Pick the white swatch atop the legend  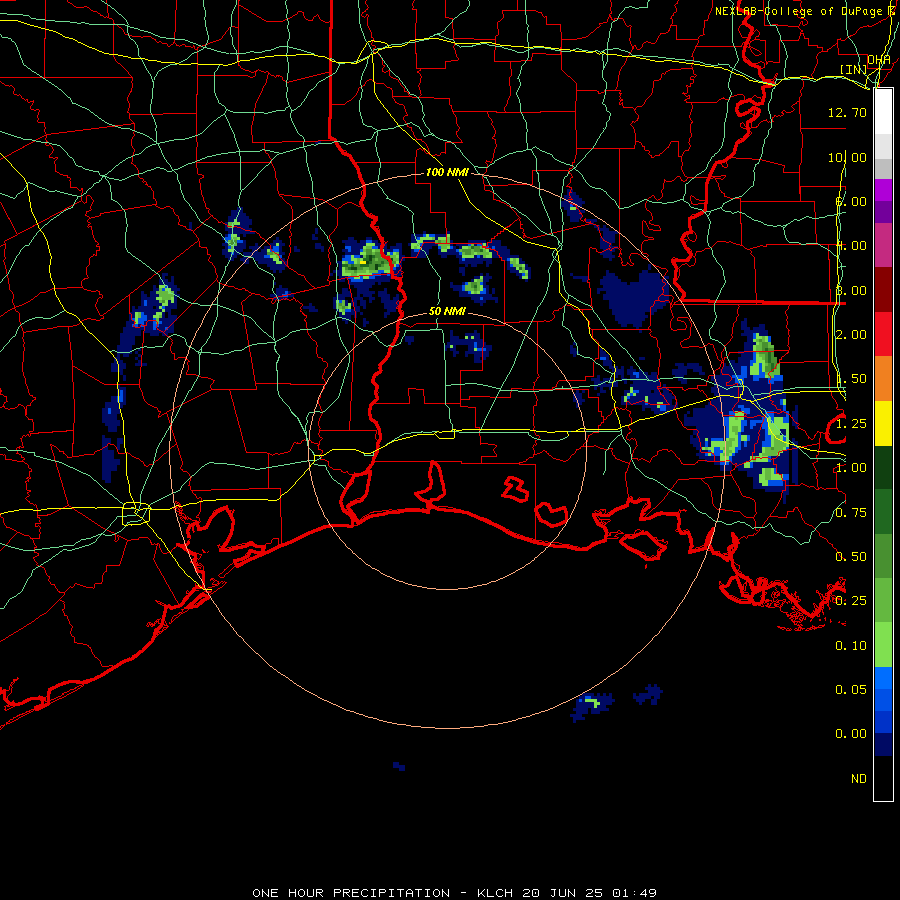point(883,112)
